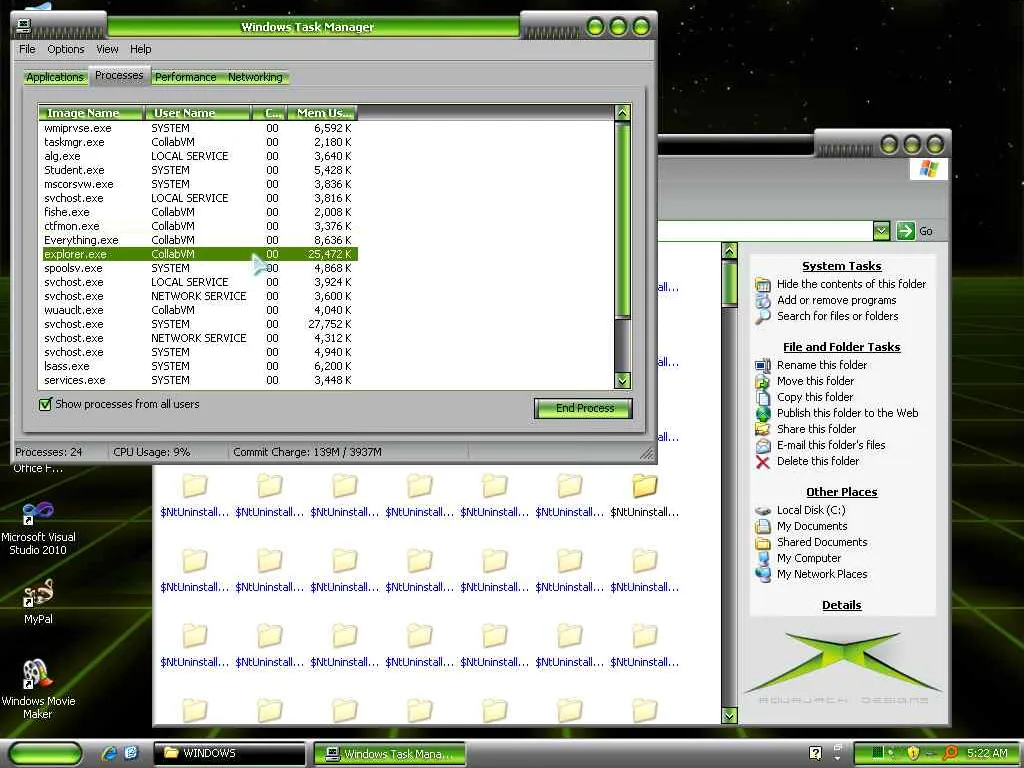
Task: Select the Everything.exe process row
Action: click(198, 240)
